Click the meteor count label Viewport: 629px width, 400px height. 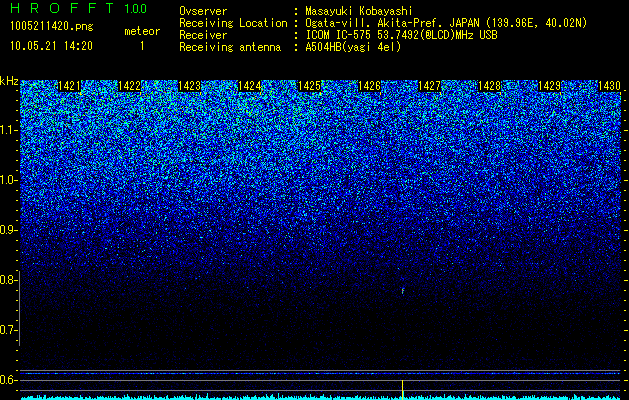(x=142, y=31)
